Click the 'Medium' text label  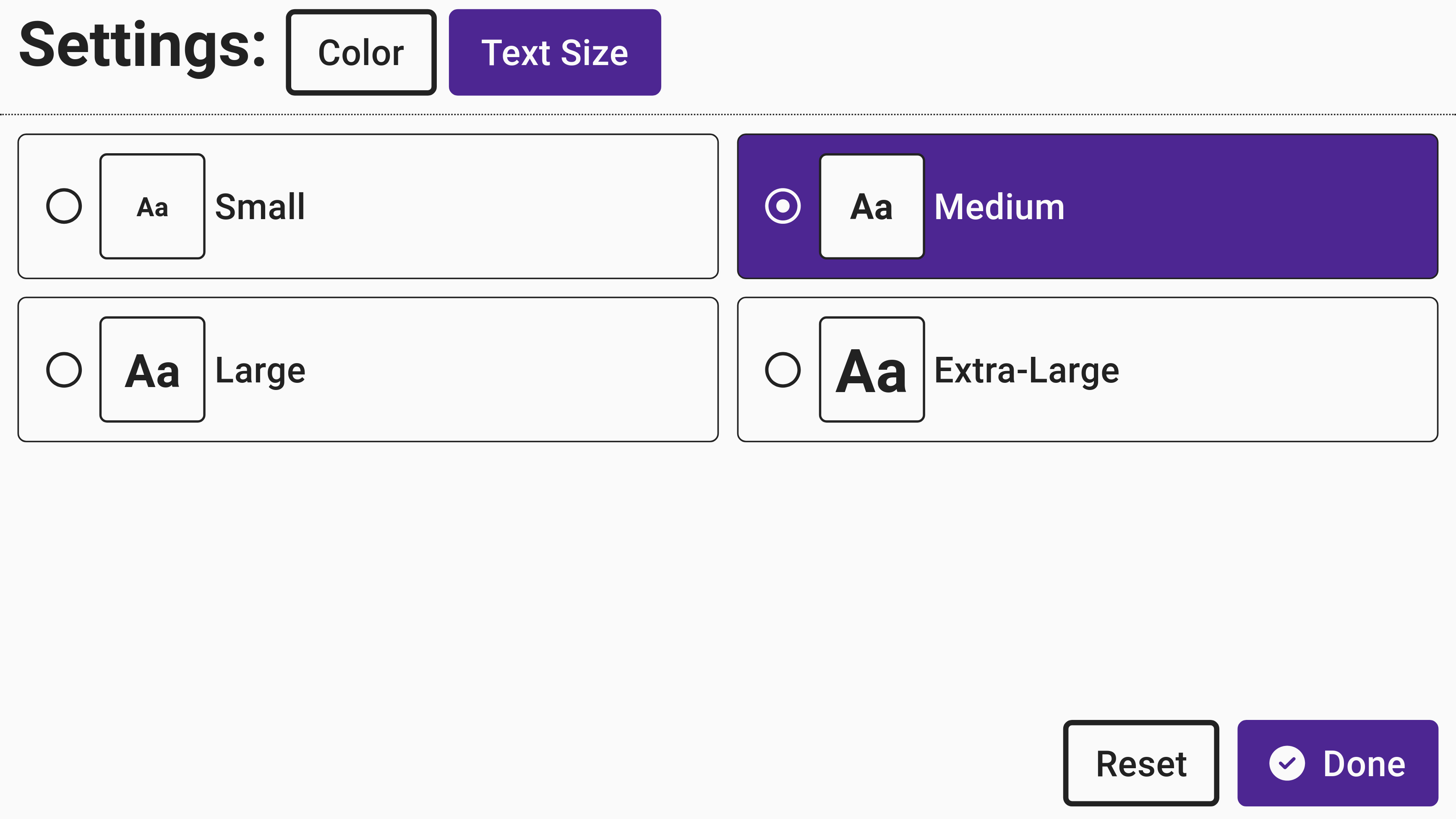(999, 207)
